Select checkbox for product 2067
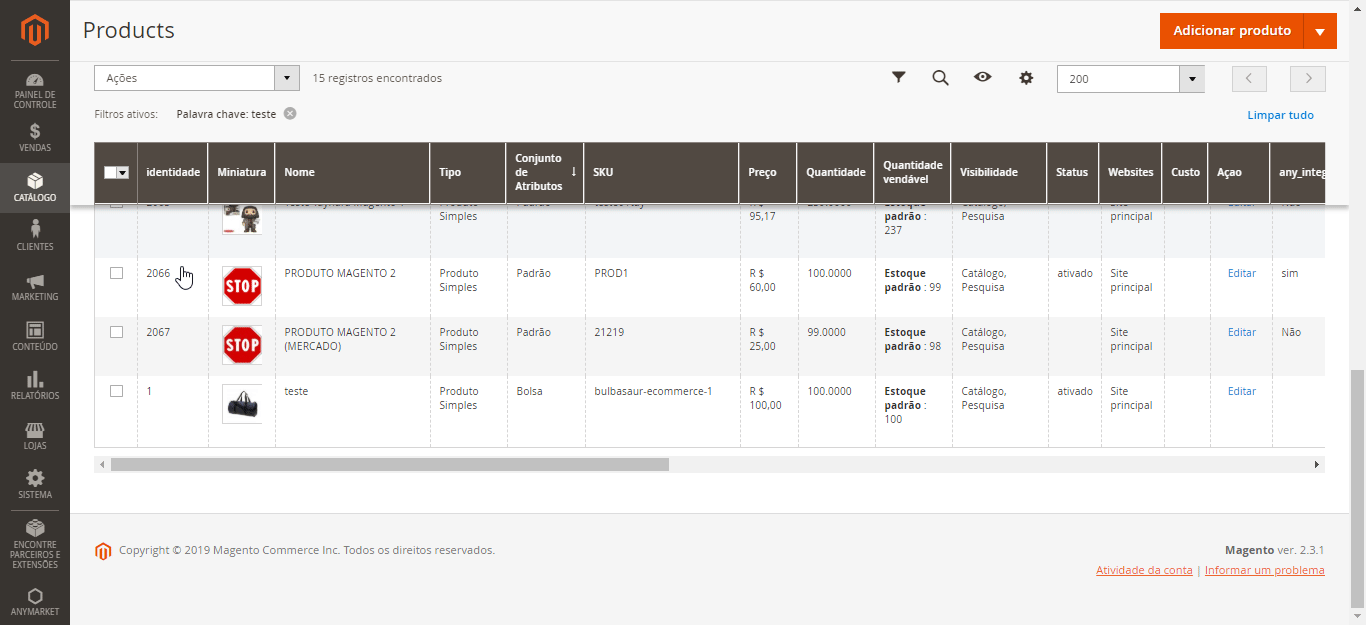Viewport: 1366px width, 625px height. click(x=116, y=331)
